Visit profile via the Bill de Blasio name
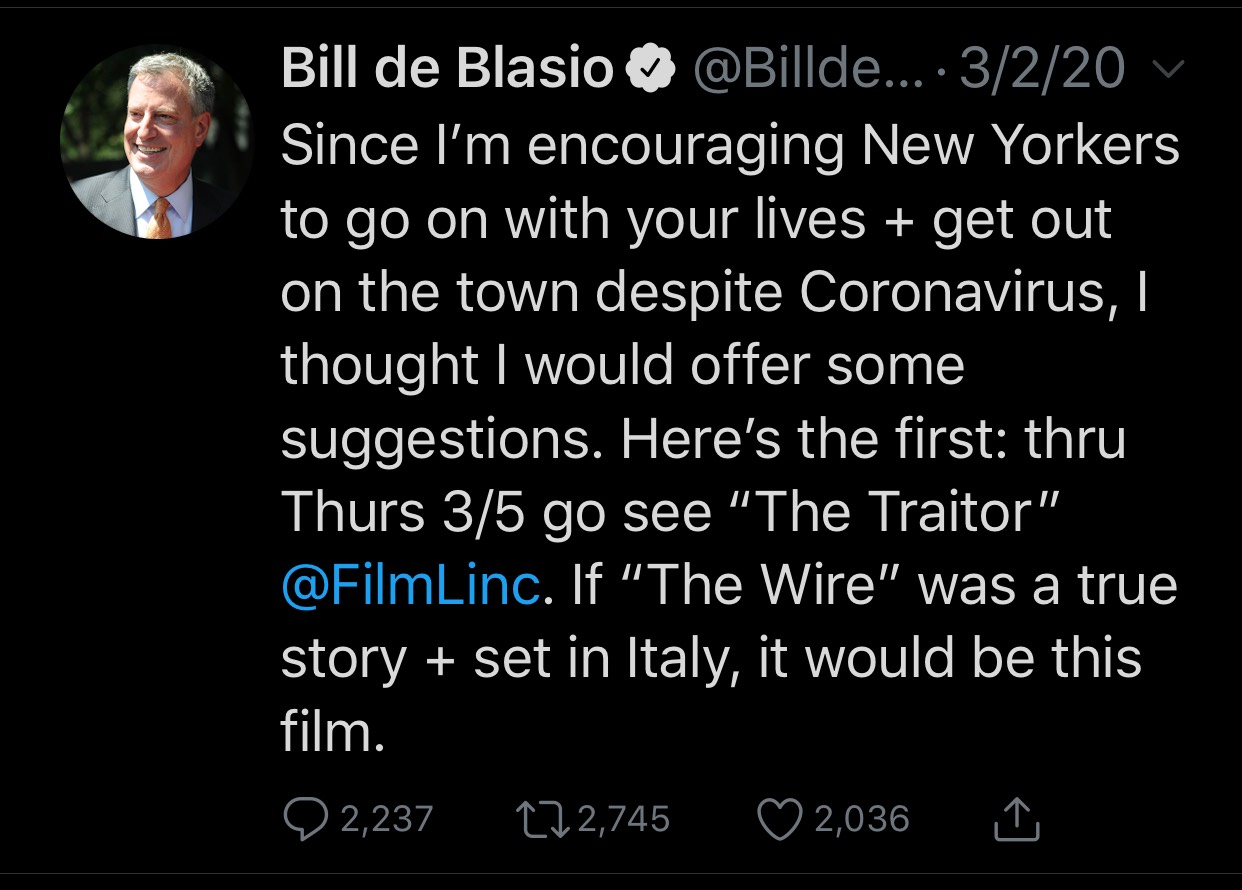The height and width of the screenshot is (890, 1242). [446, 68]
